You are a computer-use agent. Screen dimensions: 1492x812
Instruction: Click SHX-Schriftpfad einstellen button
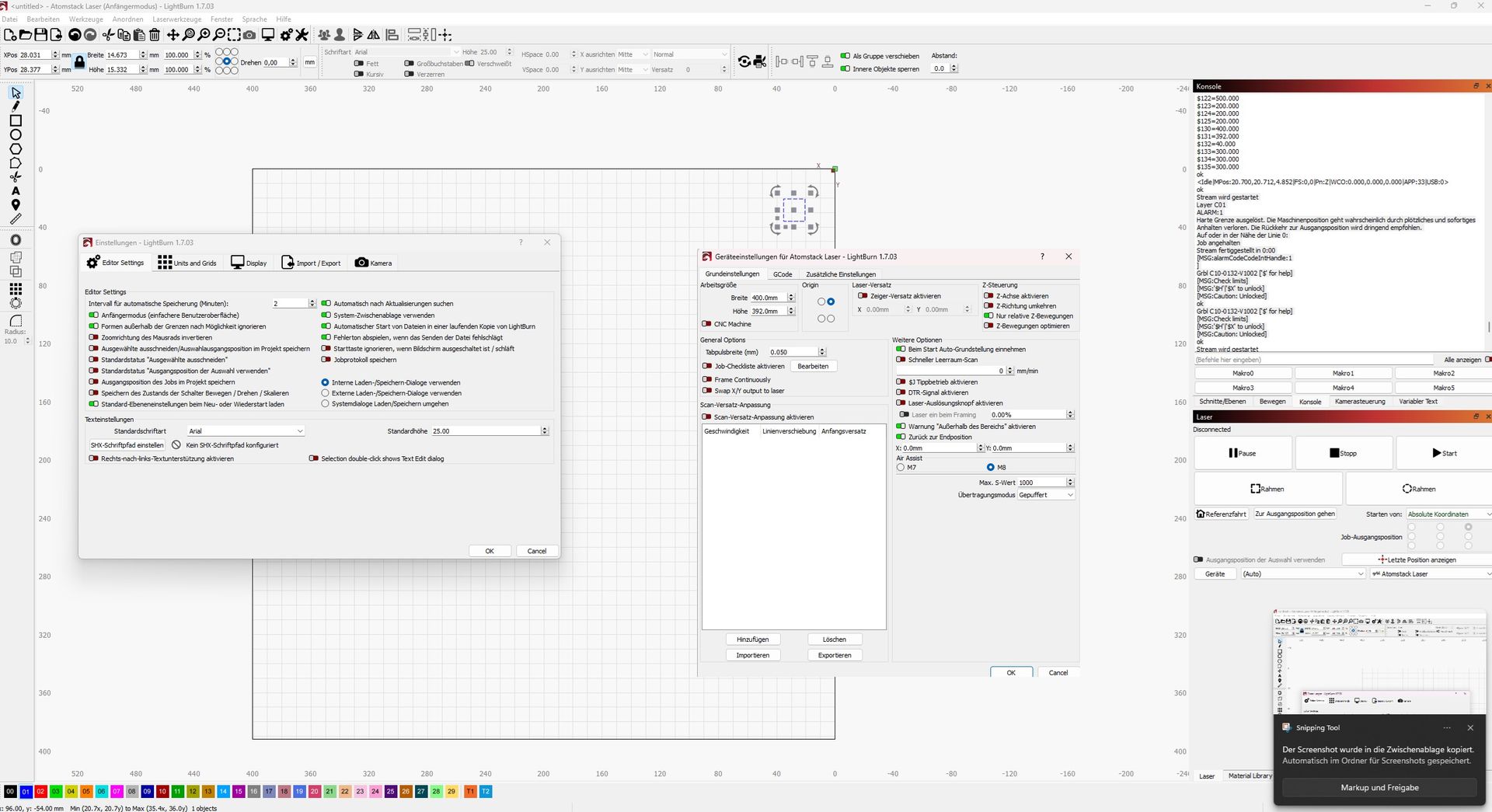127,445
